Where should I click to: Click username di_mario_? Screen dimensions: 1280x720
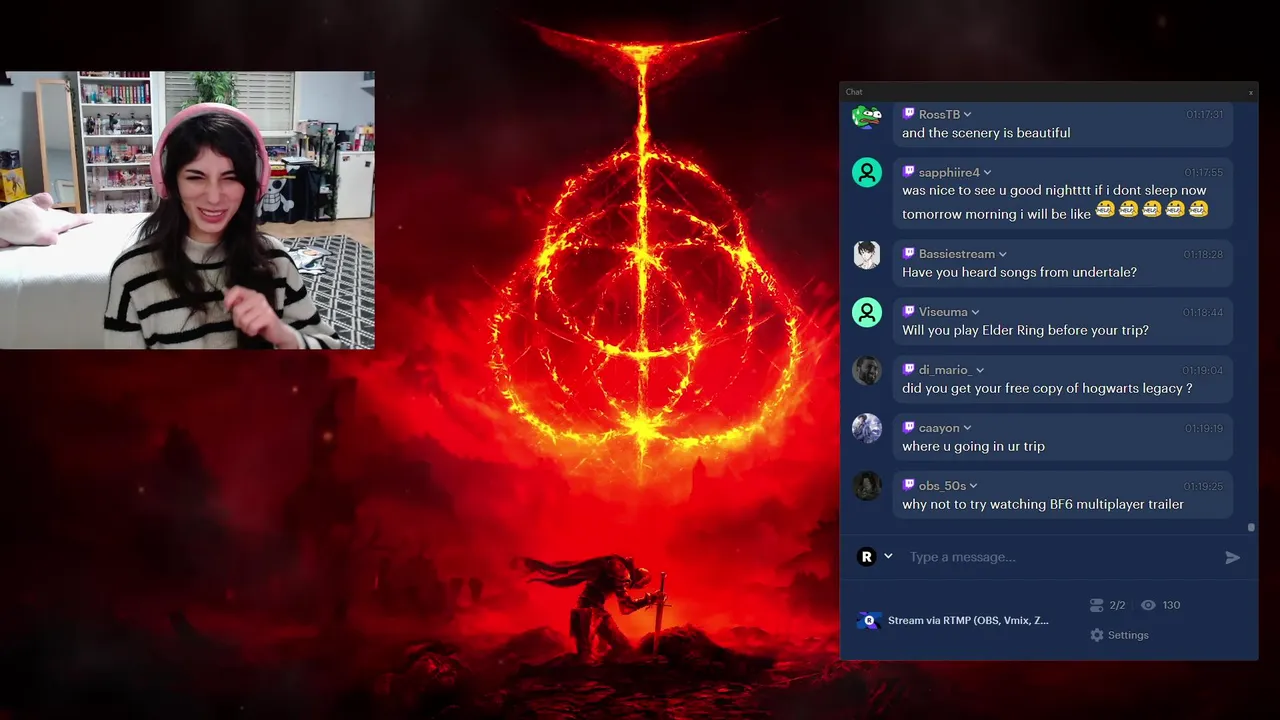click(945, 370)
